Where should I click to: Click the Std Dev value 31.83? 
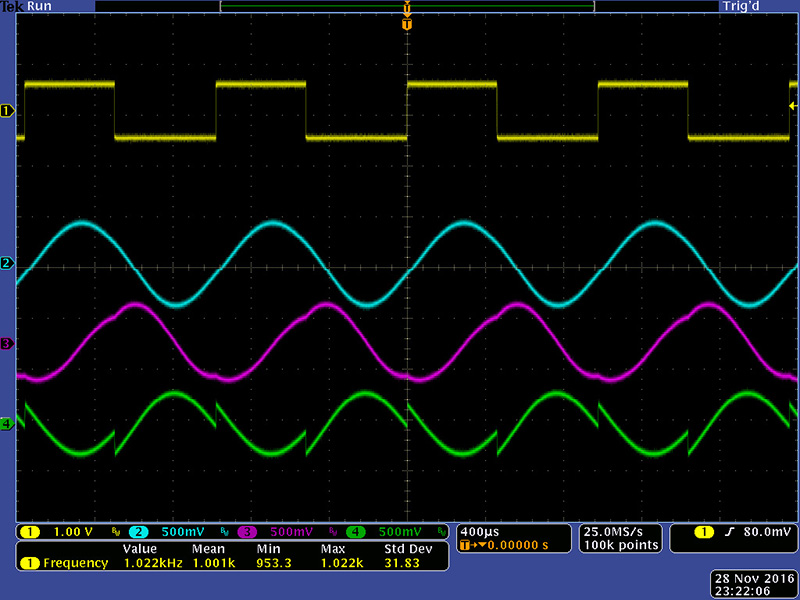pos(404,563)
